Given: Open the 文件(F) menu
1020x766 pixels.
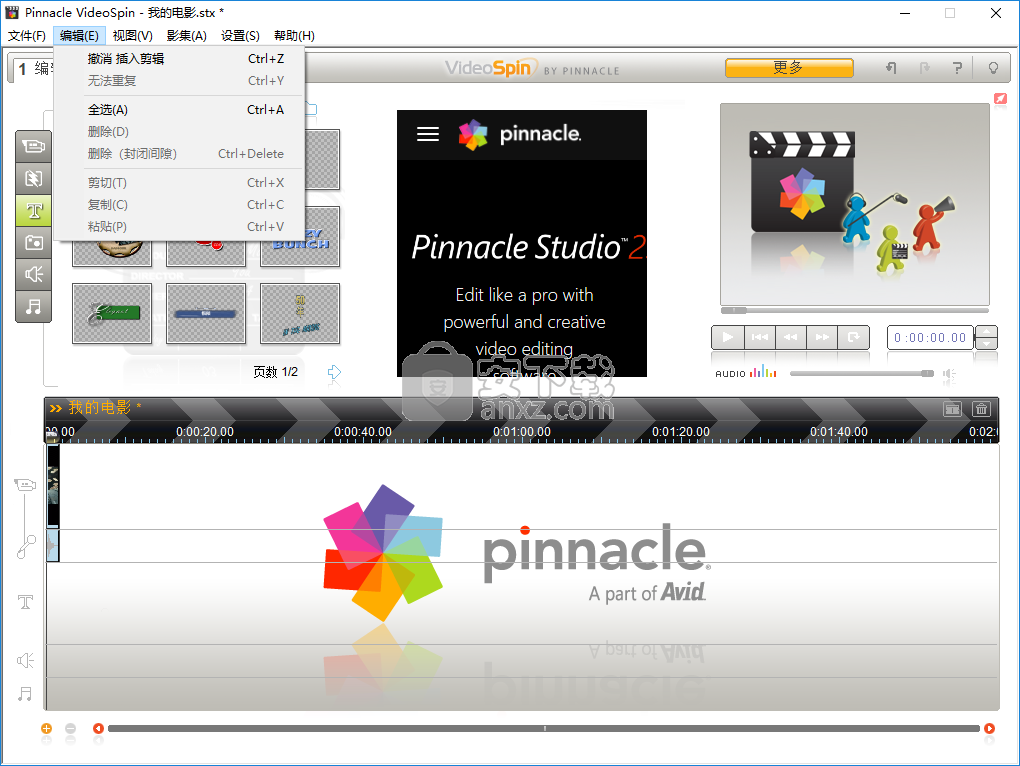Looking at the screenshot, I should pos(27,36).
